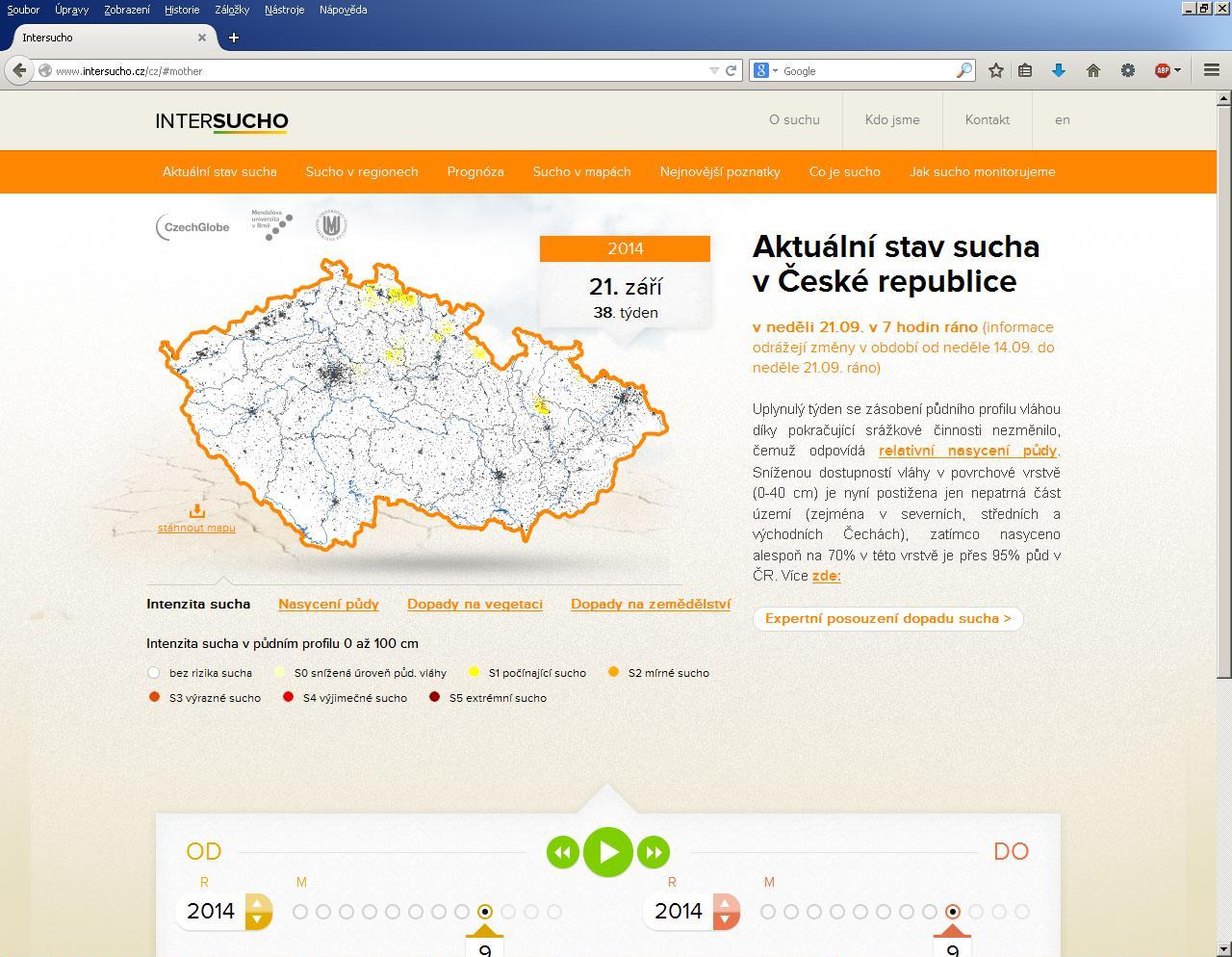Screen dimensions: 1232x957
Task: Click the Google search engine icon
Action: (x=760, y=70)
